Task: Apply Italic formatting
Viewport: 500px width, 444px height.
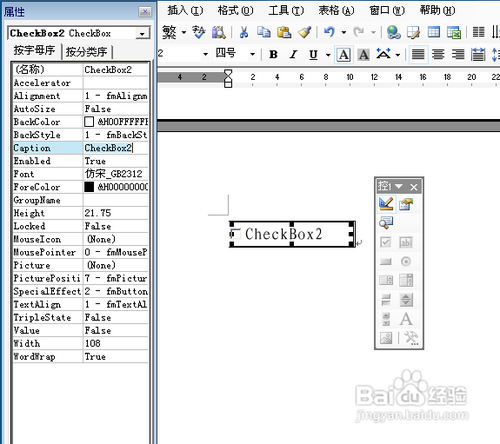Action: pyautogui.click(x=293, y=54)
